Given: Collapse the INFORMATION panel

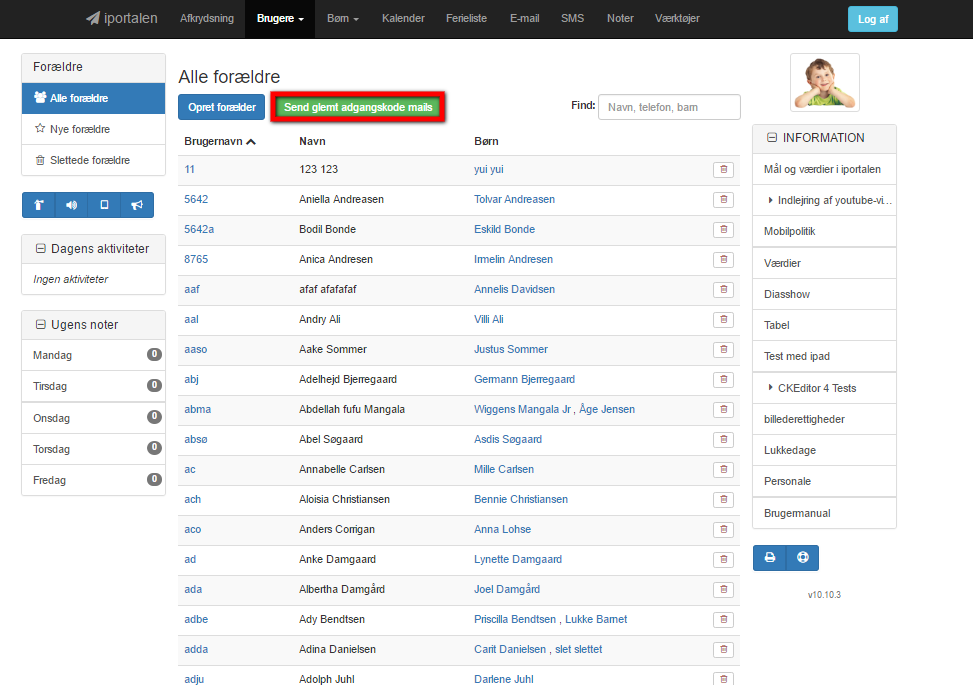Looking at the screenshot, I should pyautogui.click(x=772, y=138).
